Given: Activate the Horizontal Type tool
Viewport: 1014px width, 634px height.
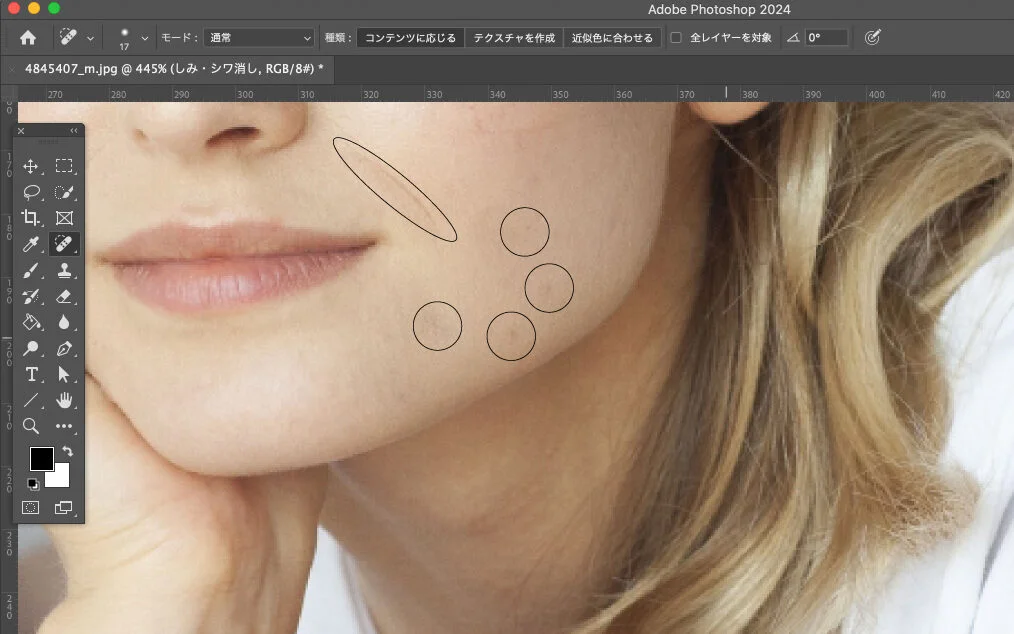Looking at the screenshot, I should [31, 374].
